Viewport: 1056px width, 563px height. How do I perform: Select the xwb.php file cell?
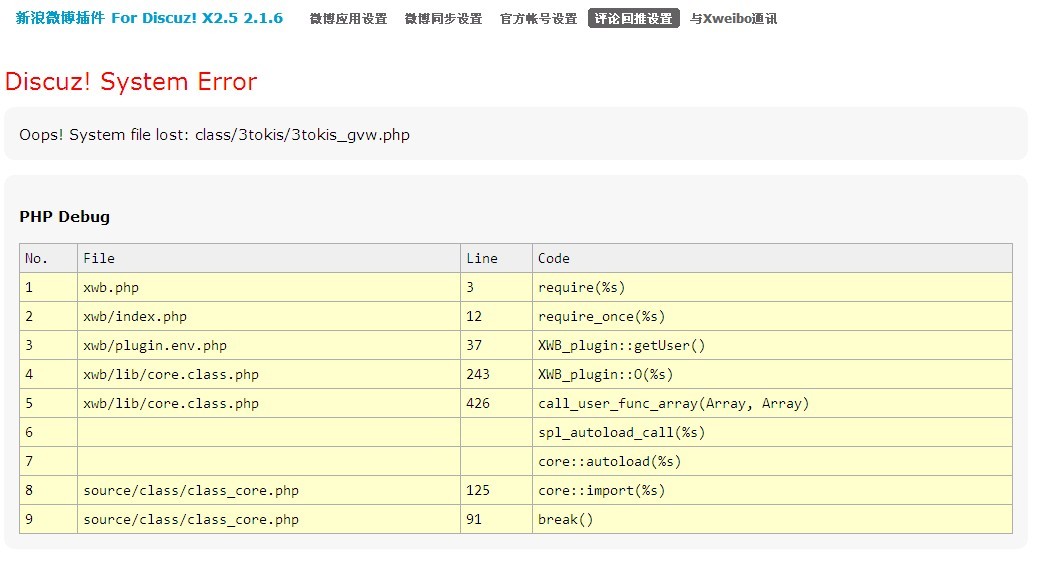[x=269, y=288]
